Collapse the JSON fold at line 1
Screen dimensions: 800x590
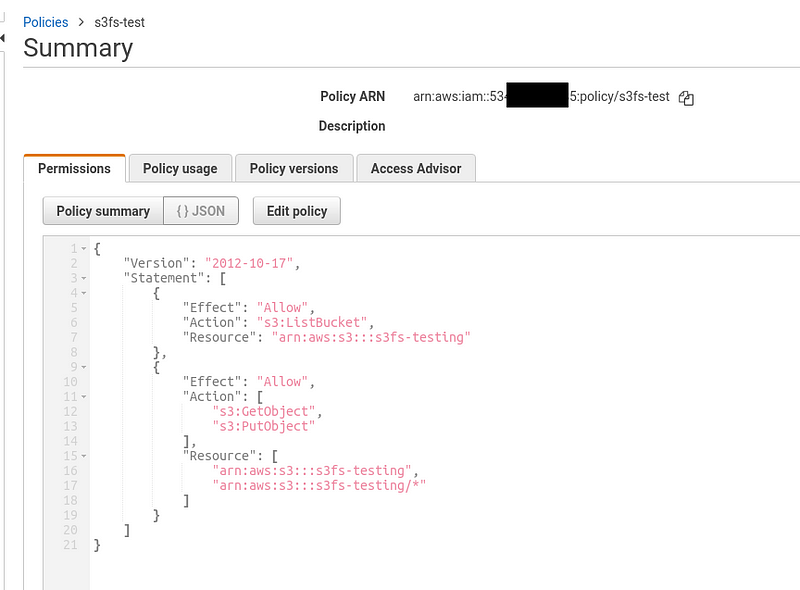click(x=84, y=249)
